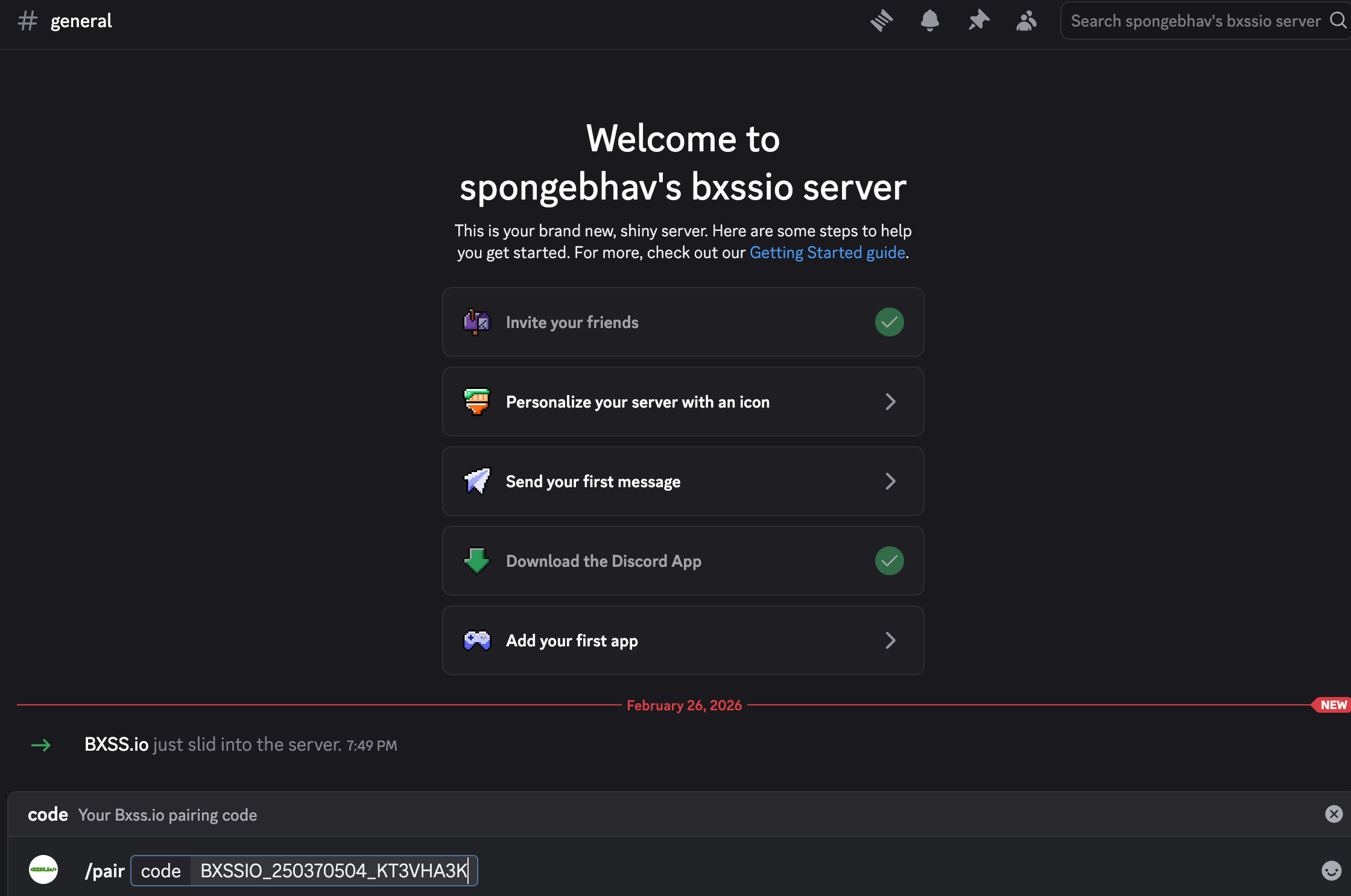Open the Threads icon in header
The height and width of the screenshot is (896, 1351).
(881, 21)
